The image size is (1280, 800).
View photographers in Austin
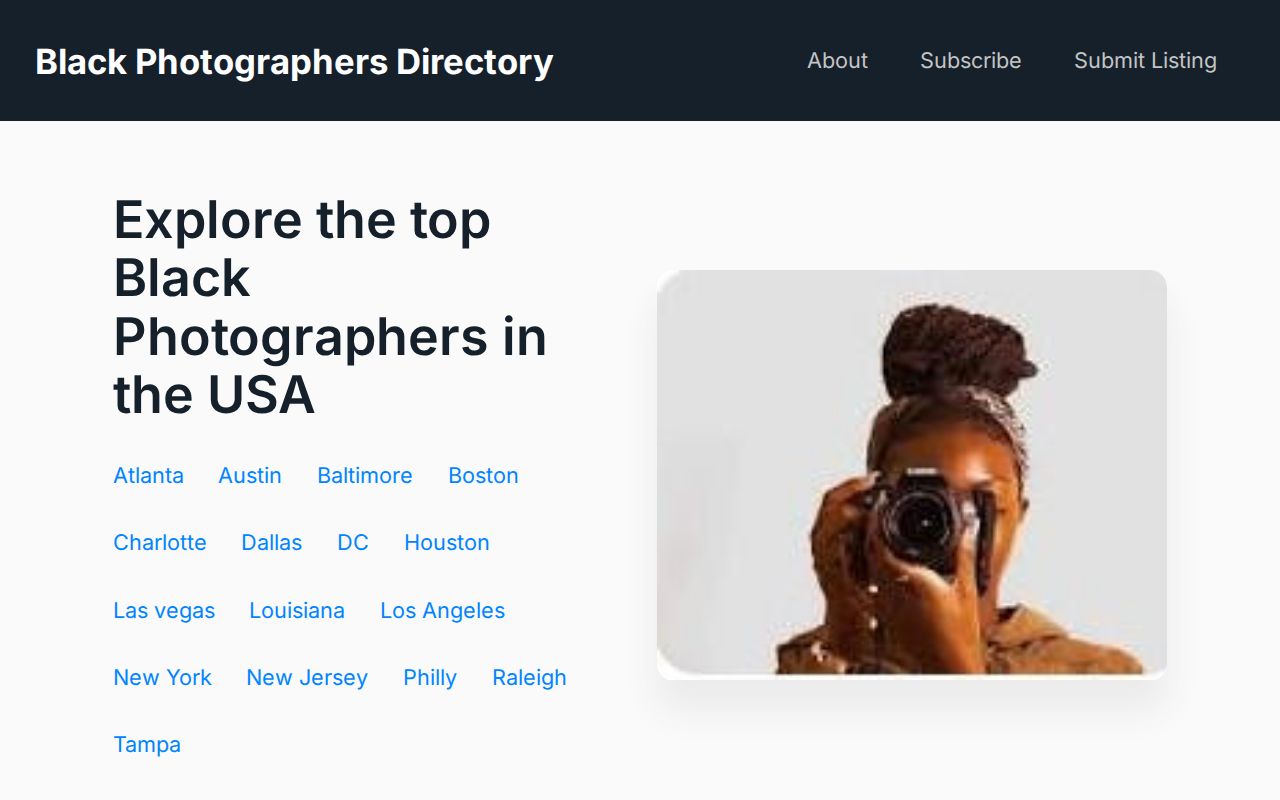(x=249, y=475)
